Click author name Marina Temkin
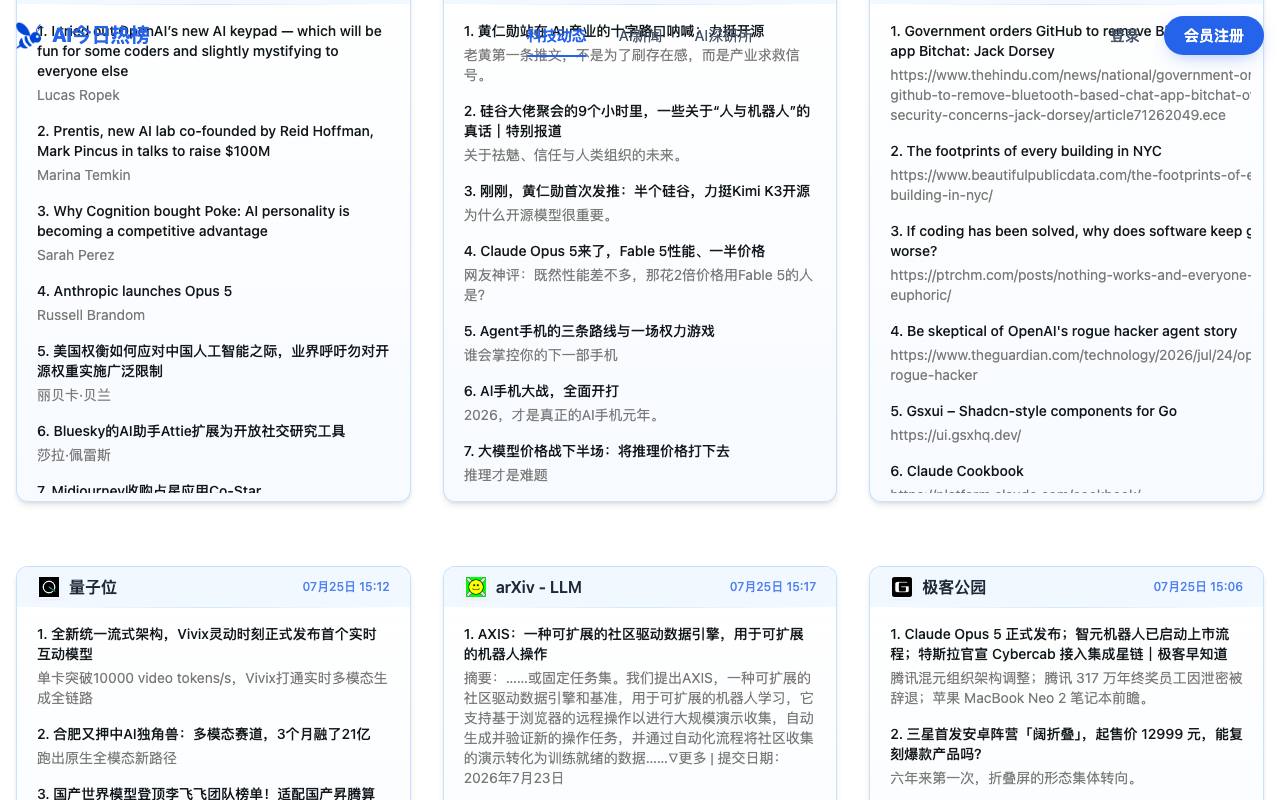Viewport: 1280px width, 800px height. click(84, 175)
